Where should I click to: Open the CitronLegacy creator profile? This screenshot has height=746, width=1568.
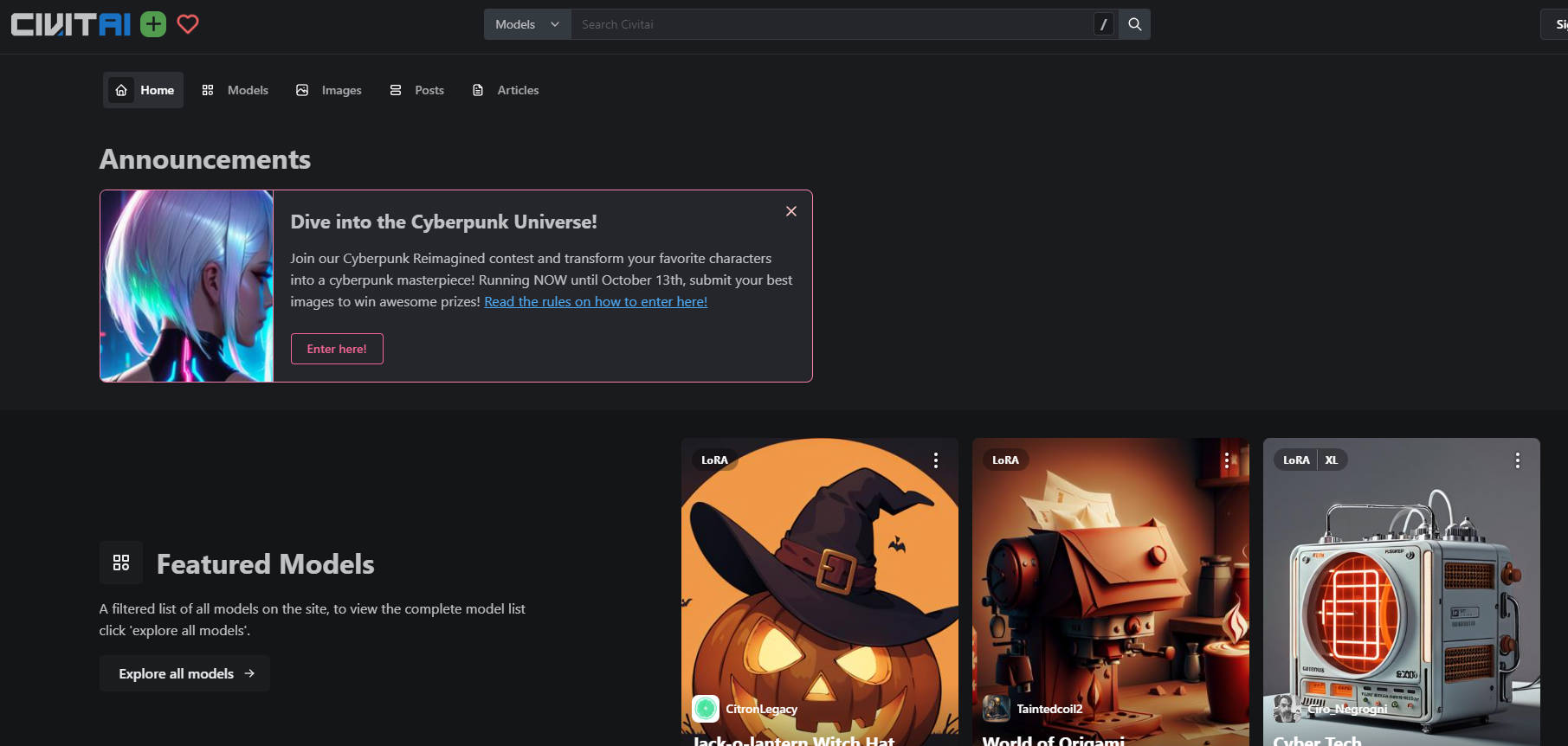pyautogui.click(x=760, y=709)
